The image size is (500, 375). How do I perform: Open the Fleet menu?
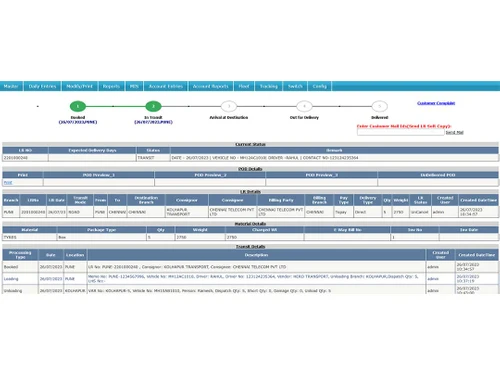244,86
